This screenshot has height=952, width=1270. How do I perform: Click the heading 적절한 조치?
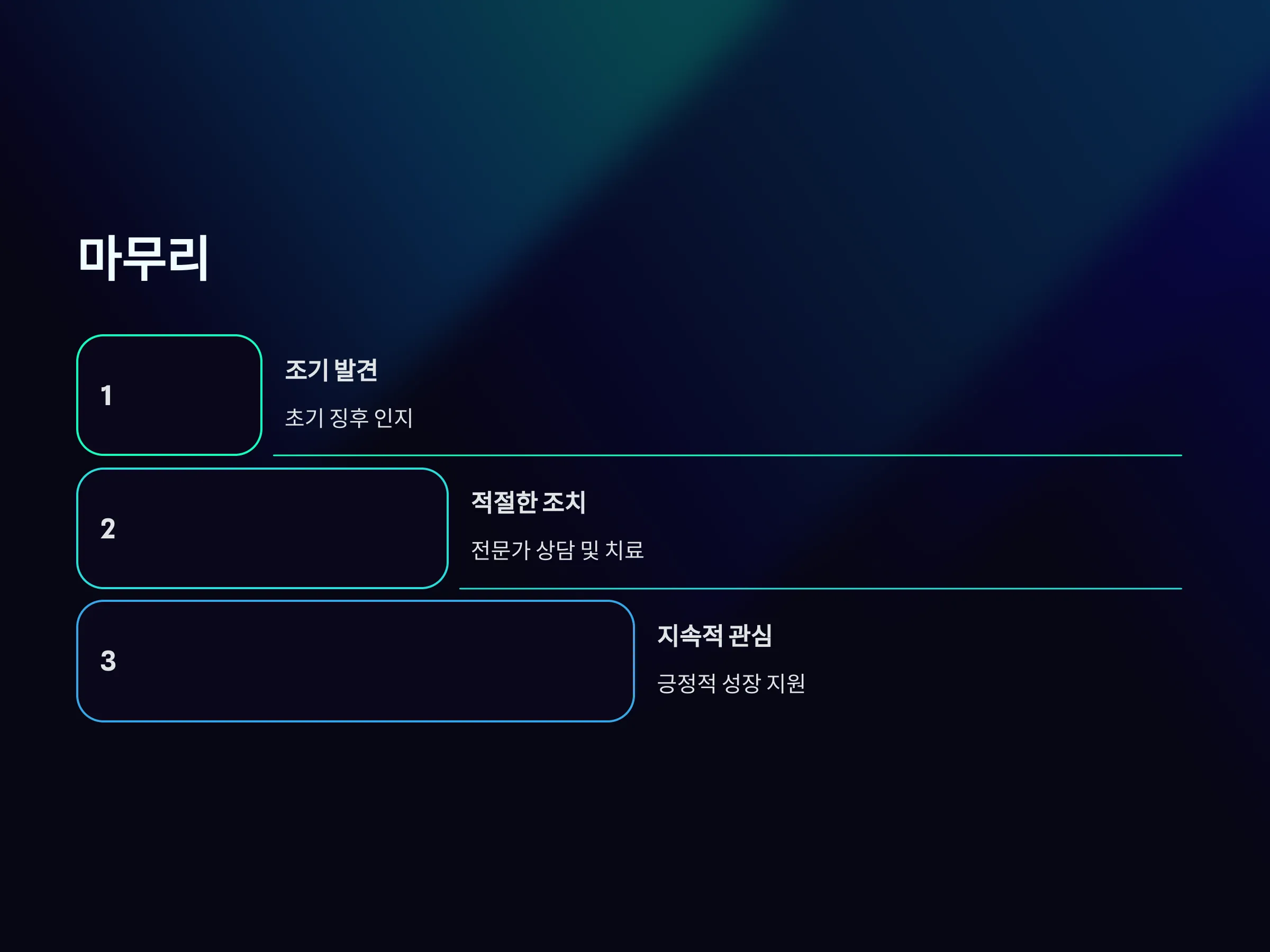528,502
